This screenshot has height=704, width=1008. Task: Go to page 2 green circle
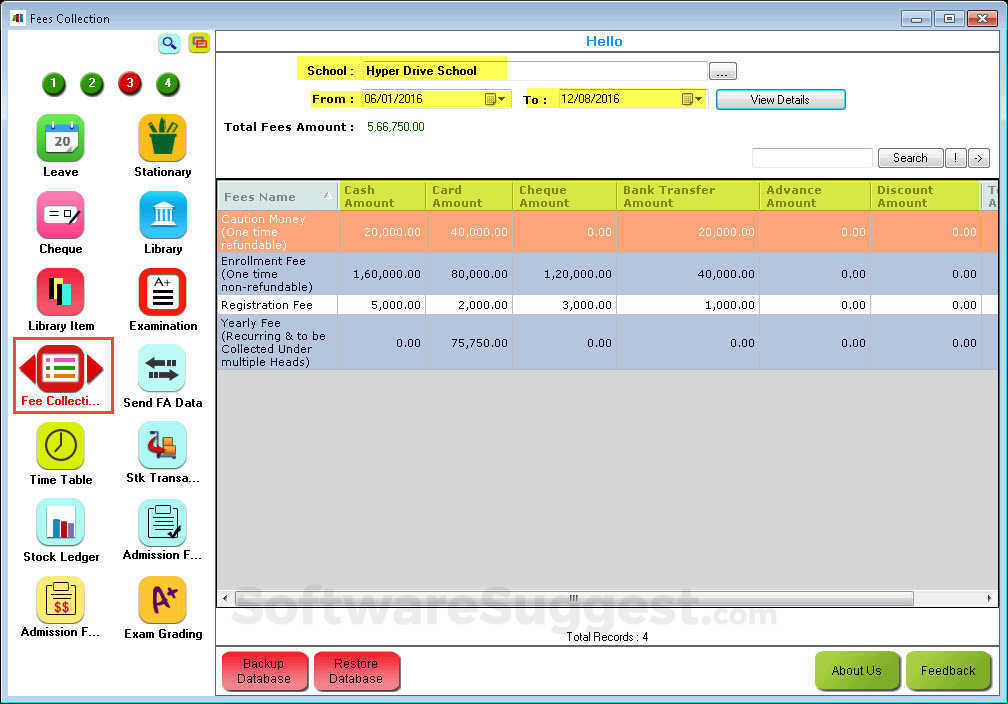coord(92,84)
